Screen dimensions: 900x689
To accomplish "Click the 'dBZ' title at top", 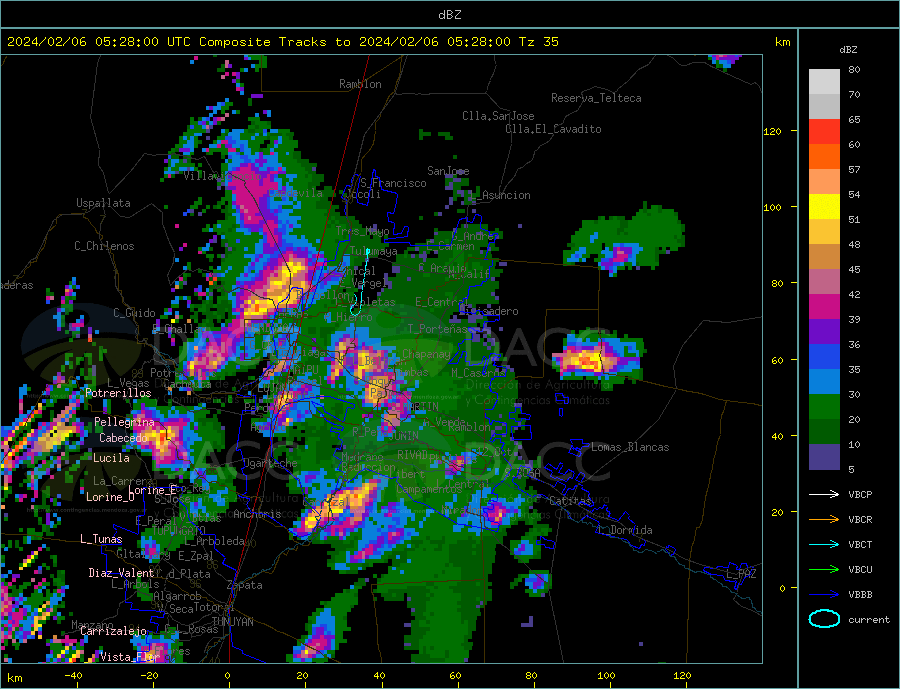I will [449, 15].
